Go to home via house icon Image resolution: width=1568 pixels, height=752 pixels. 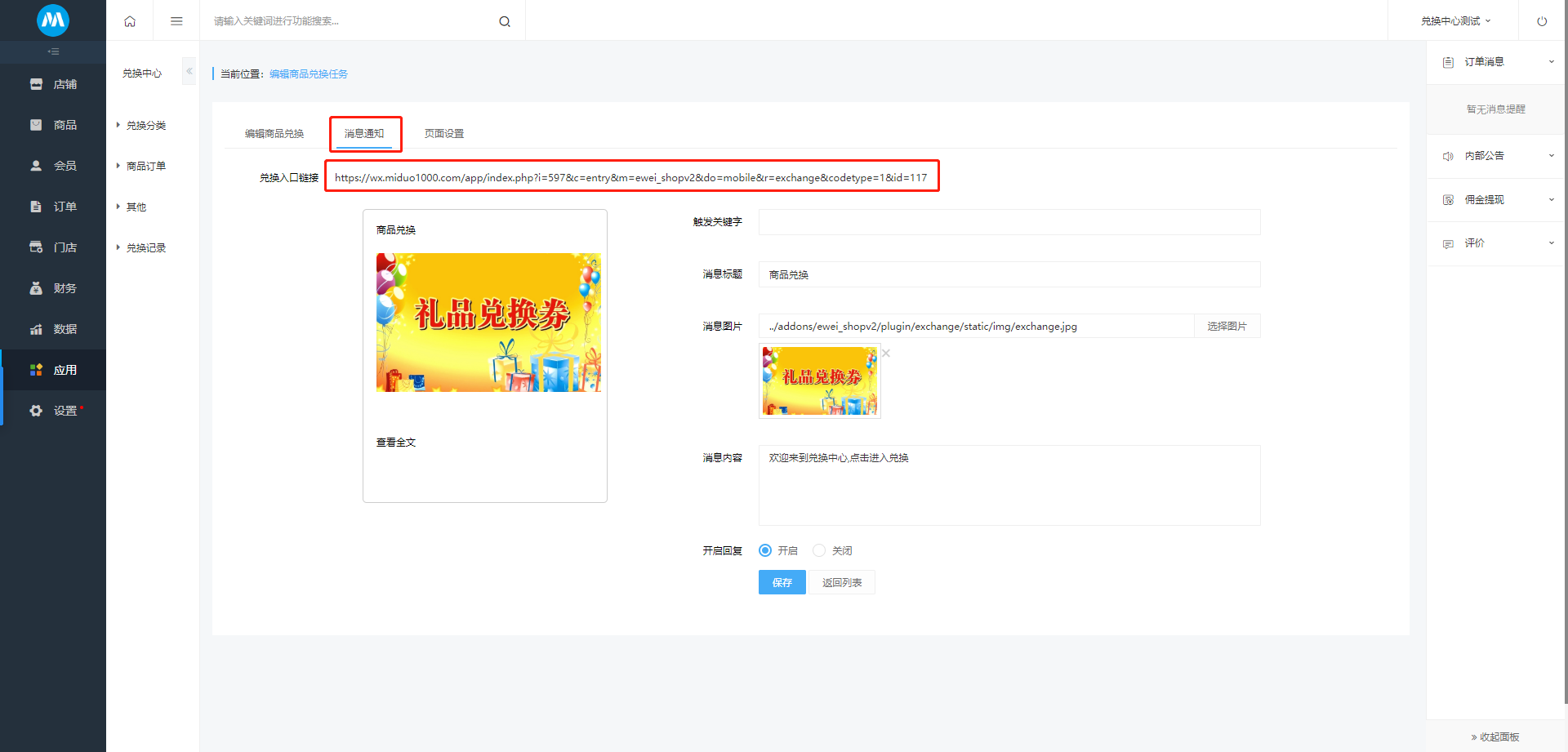(x=130, y=21)
